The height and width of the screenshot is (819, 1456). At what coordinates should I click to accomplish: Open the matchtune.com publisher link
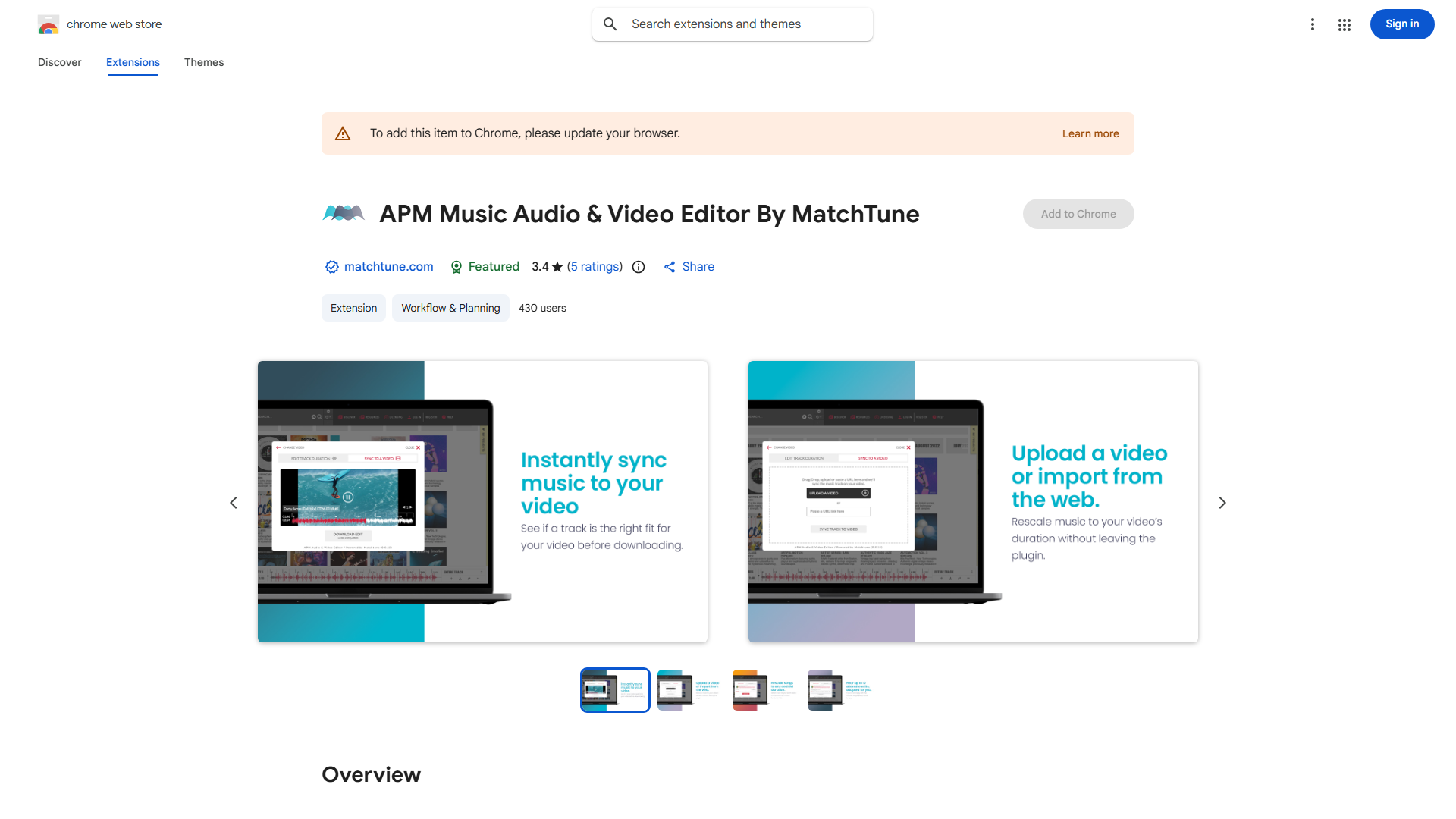click(x=388, y=267)
